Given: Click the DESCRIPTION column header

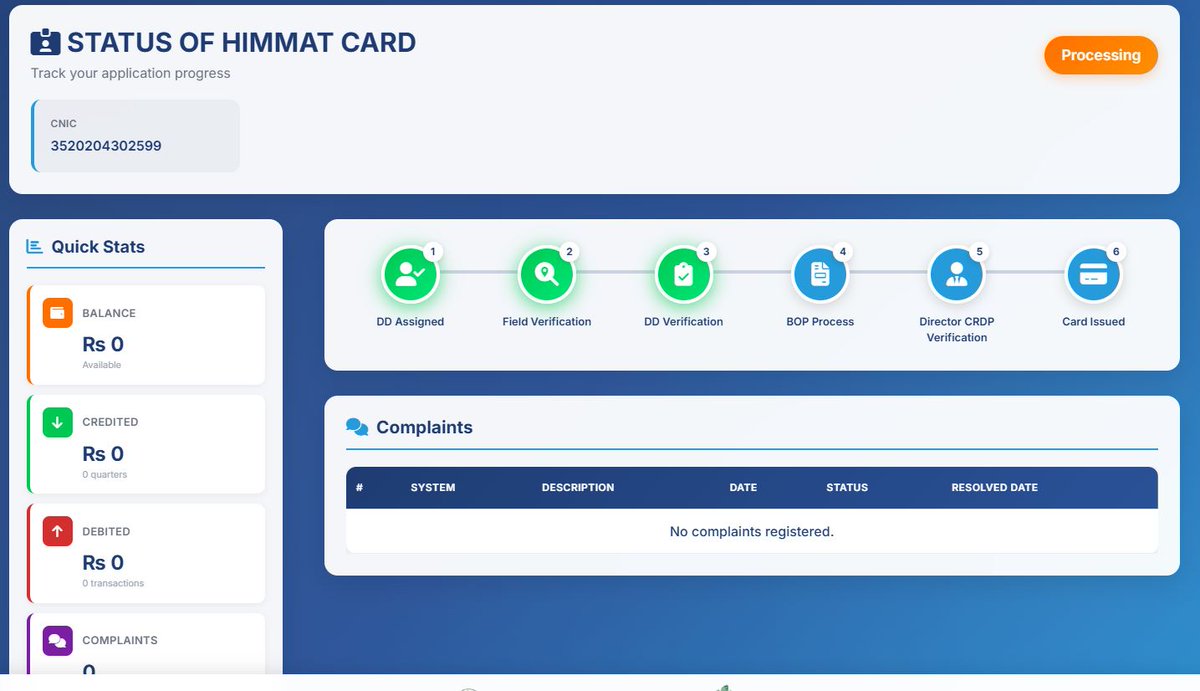Looking at the screenshot, I should [578, 488].
